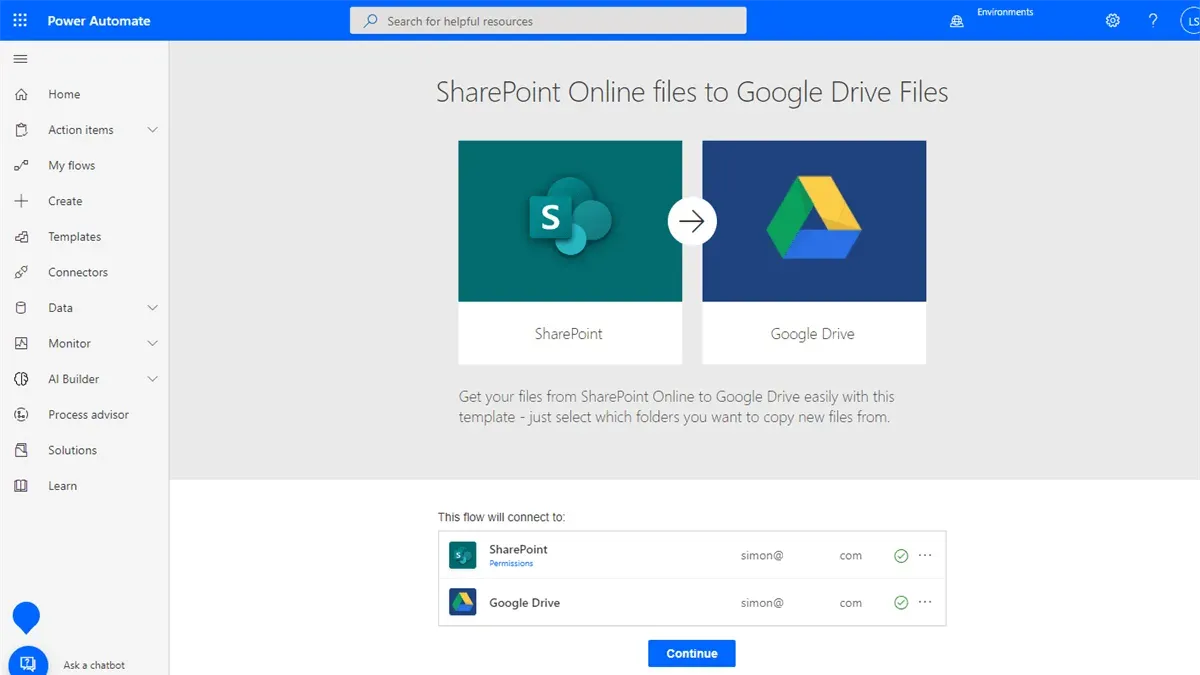Click the Google Drive connection name text
Viewport: 1200px width, 675px height.
(x=524, y=603)
